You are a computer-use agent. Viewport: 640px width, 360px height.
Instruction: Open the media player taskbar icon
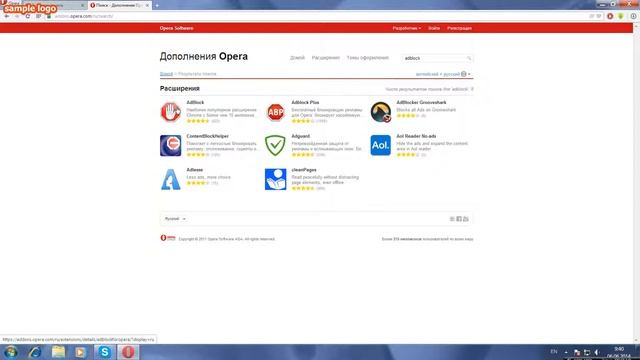[80, 352]
